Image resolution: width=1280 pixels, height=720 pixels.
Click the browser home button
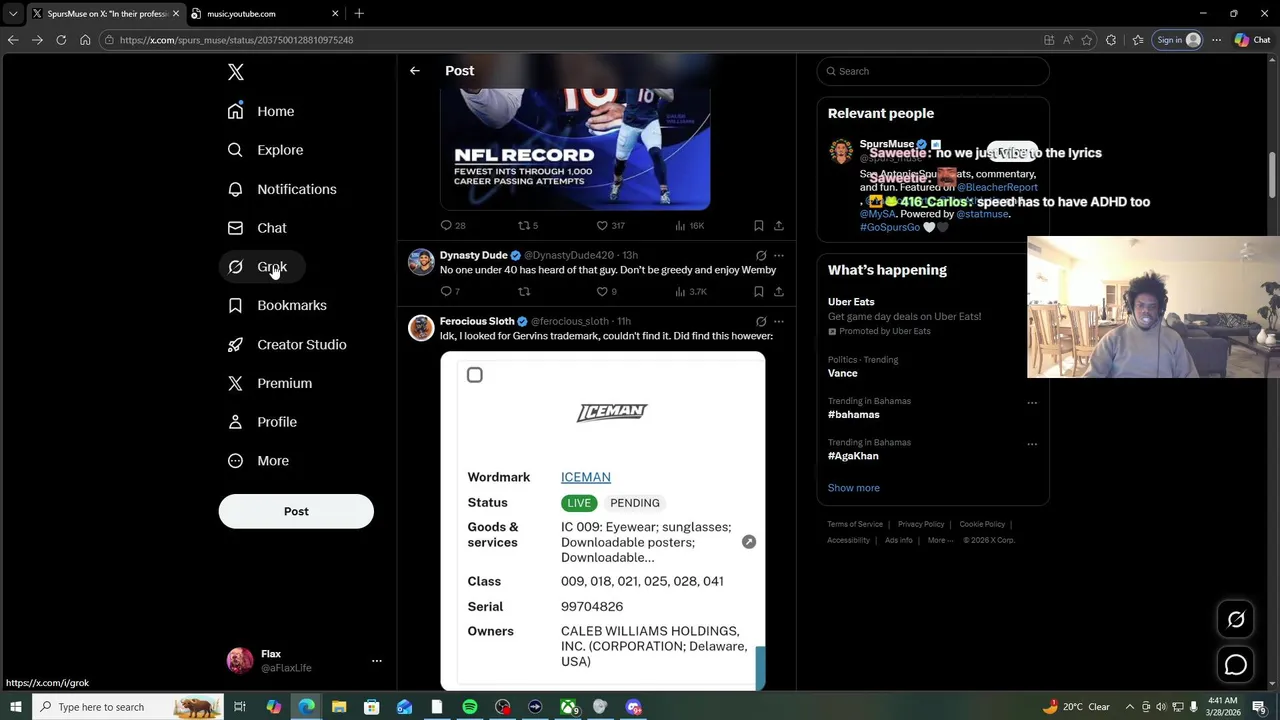click(x=85, y=40)
